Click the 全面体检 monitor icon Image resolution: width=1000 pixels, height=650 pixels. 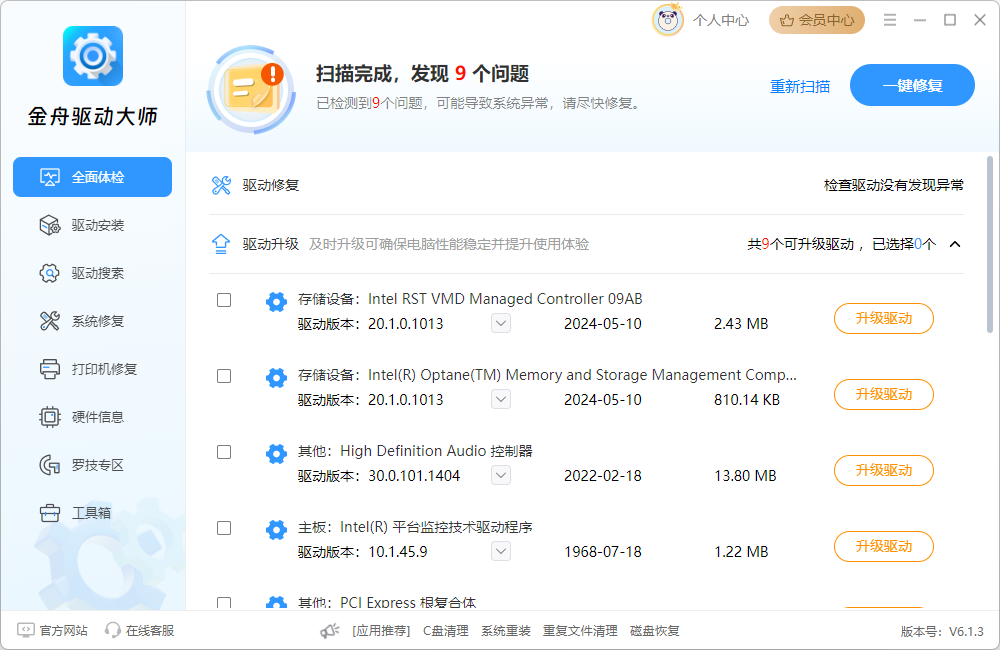click(x=50, y=177)
